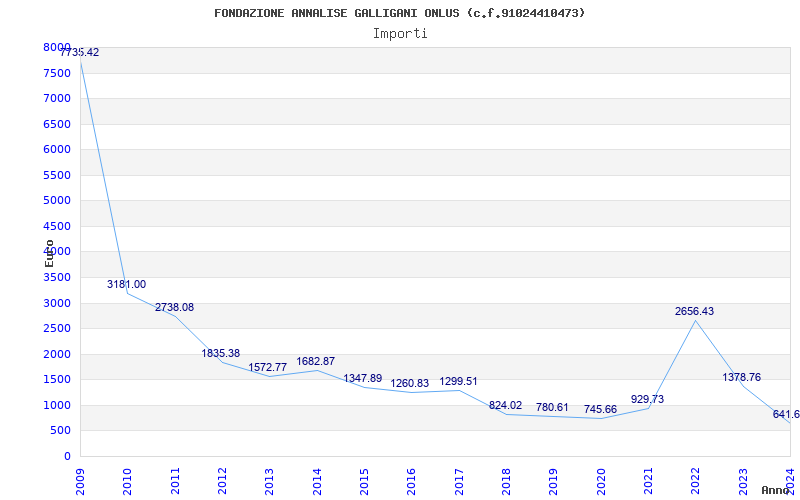Click the y-axis label 4500
This screenshot has height=500, width=800.
coord(57,226)
